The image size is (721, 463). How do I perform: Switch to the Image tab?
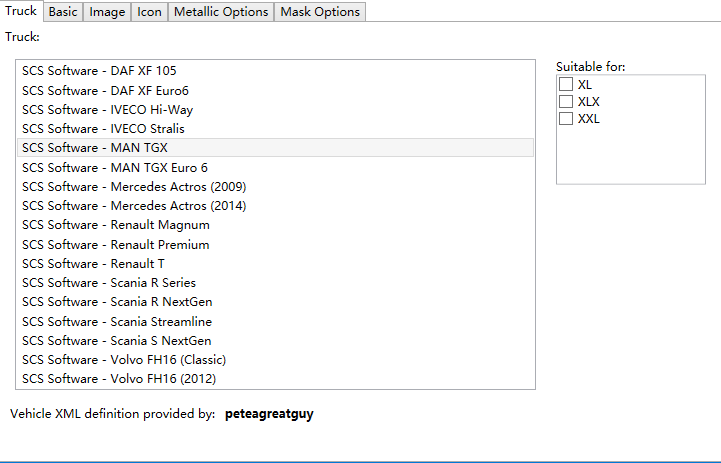coord(107,12)
